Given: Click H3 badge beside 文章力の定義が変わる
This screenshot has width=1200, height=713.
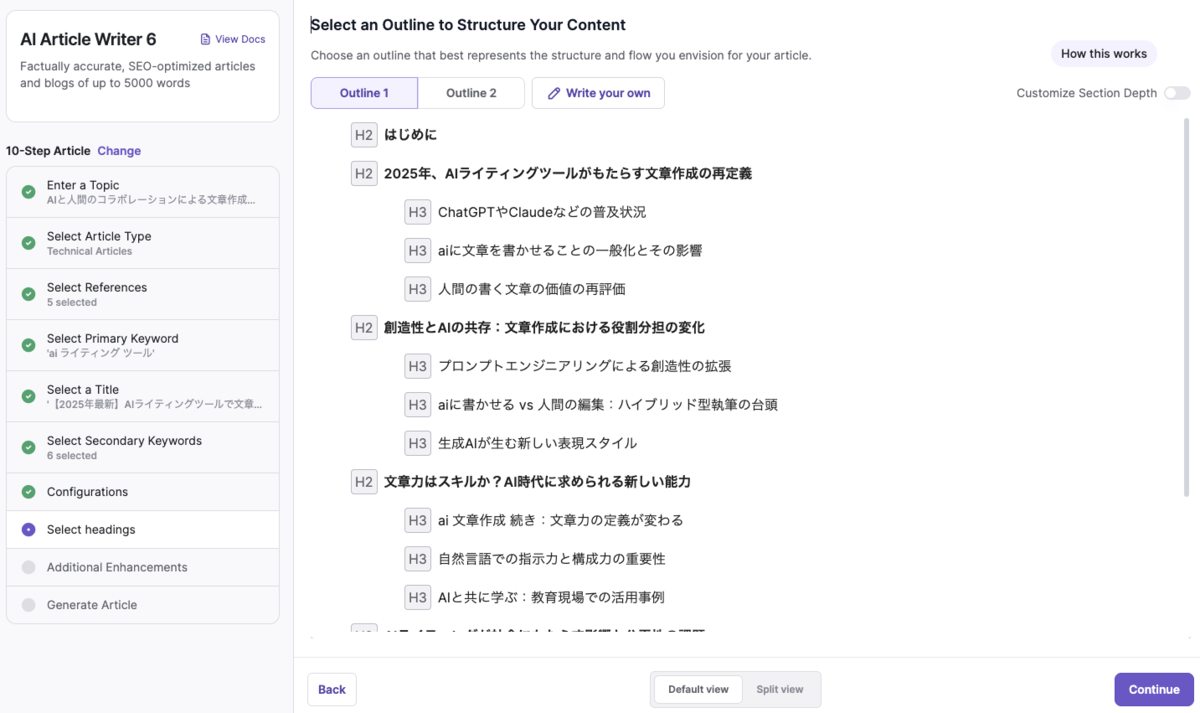Looking at the screenshot, I should [418, 520].
